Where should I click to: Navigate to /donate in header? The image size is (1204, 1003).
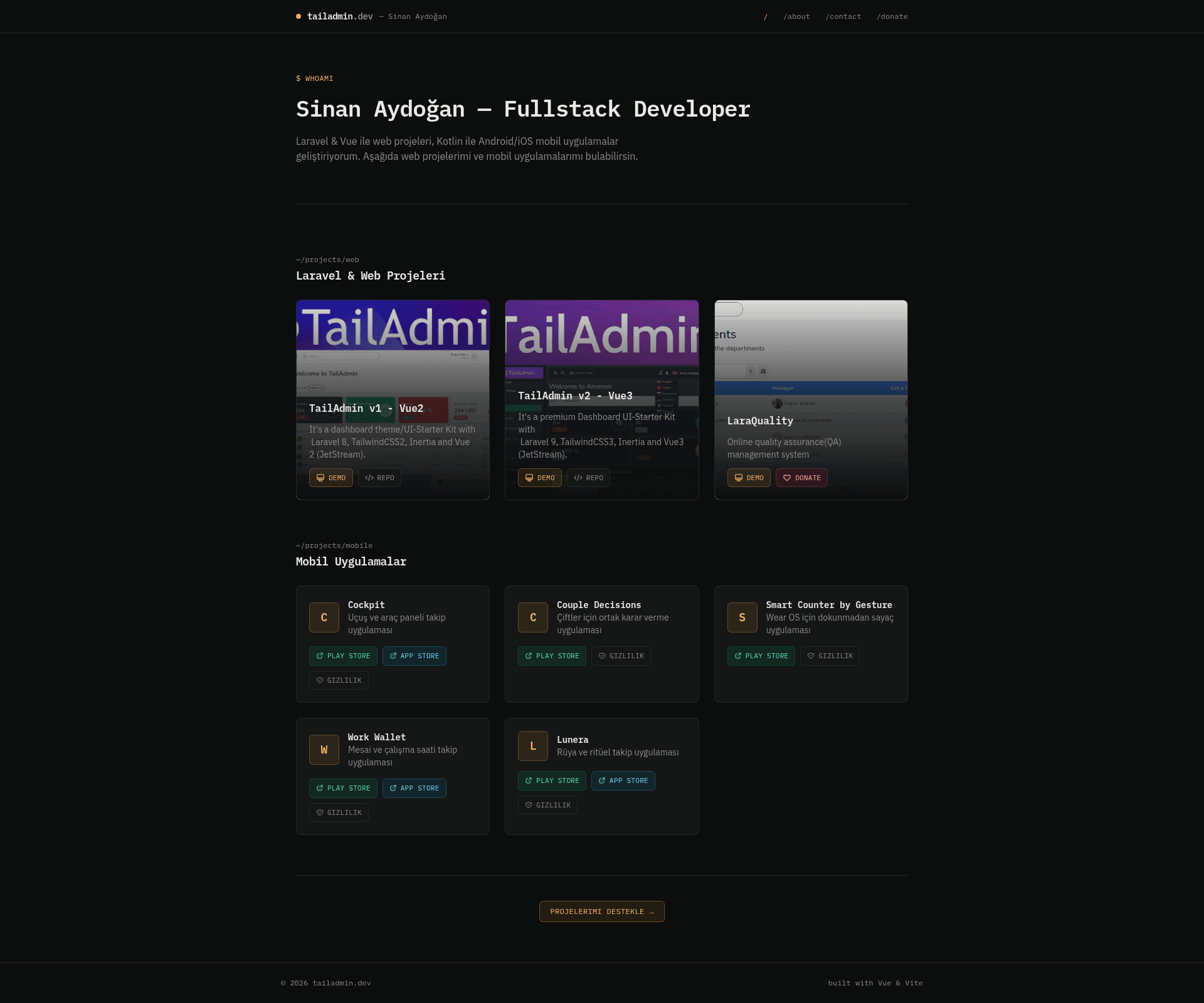click(892, 16)
